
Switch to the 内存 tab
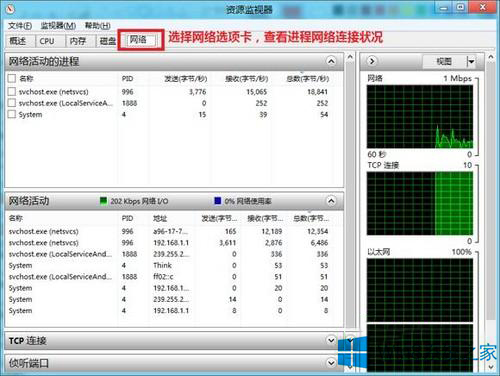pos(79,41)
